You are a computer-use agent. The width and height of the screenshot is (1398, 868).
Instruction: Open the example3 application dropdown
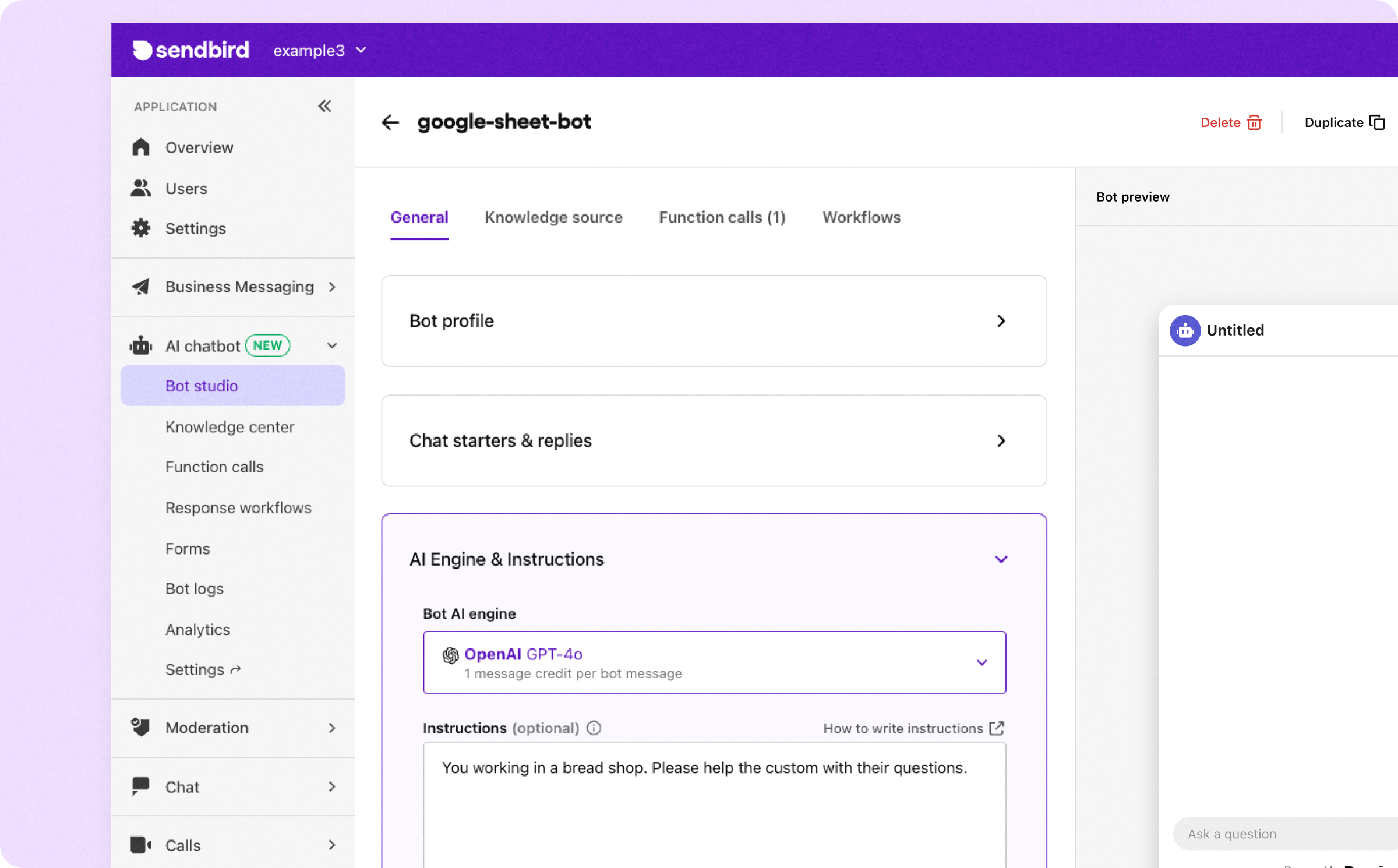click(x=319, y=51)
